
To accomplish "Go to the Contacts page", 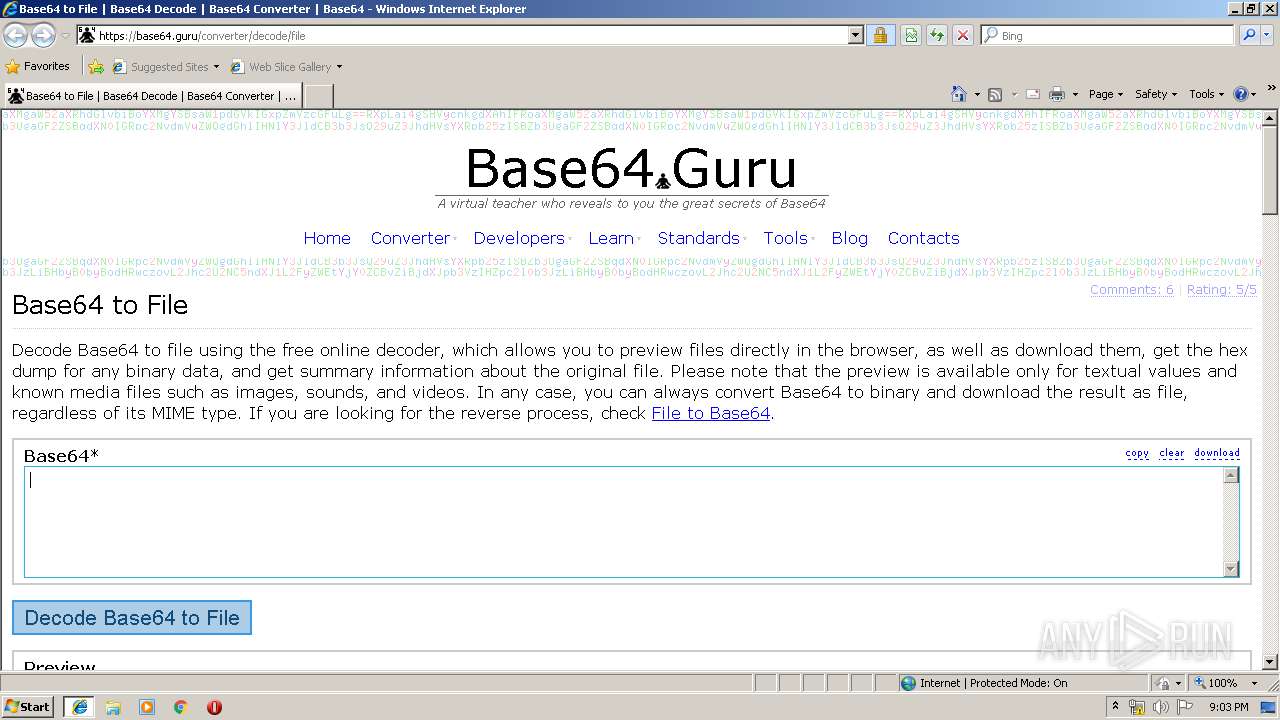I will [924, 238].
